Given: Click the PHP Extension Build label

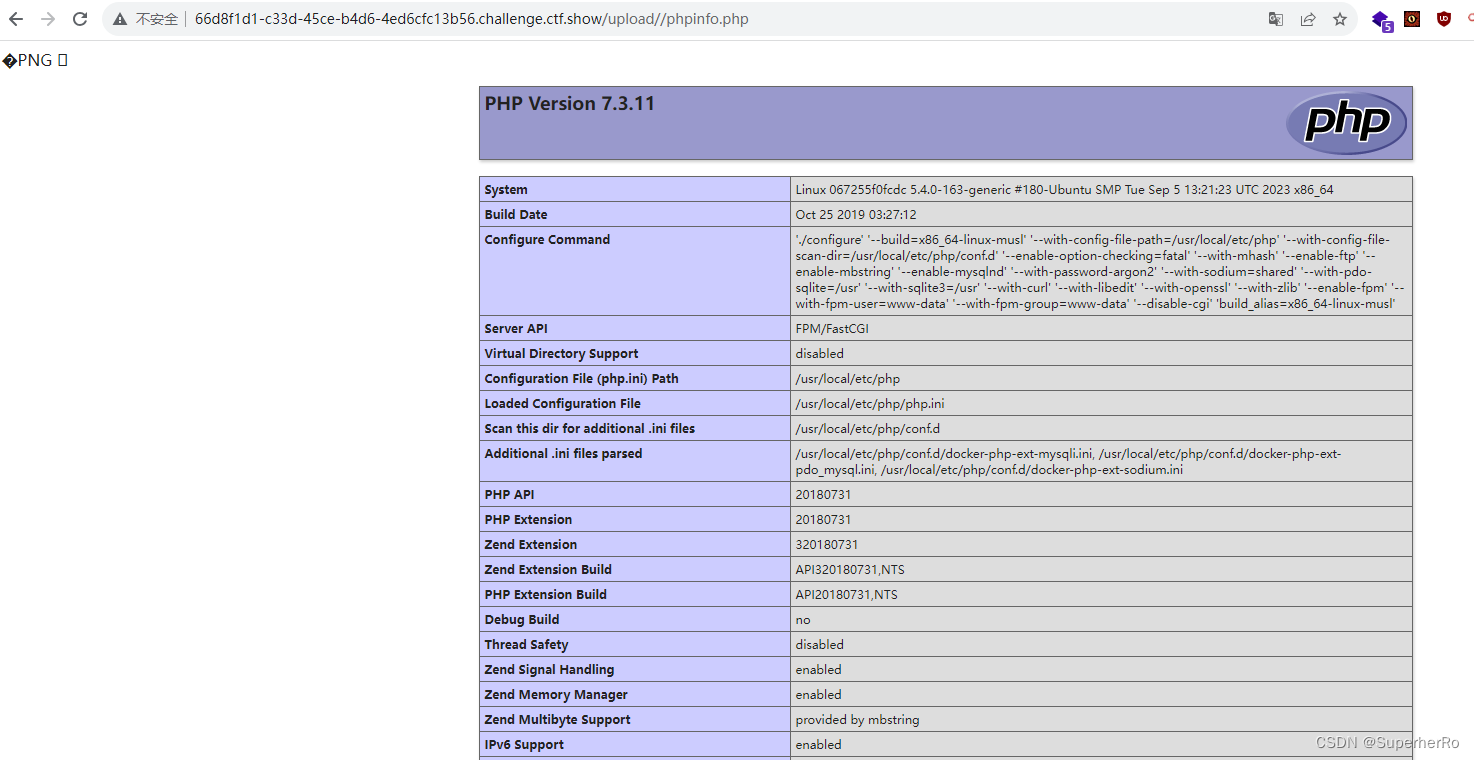Looking at the screenshot, I should pos(546,595).
